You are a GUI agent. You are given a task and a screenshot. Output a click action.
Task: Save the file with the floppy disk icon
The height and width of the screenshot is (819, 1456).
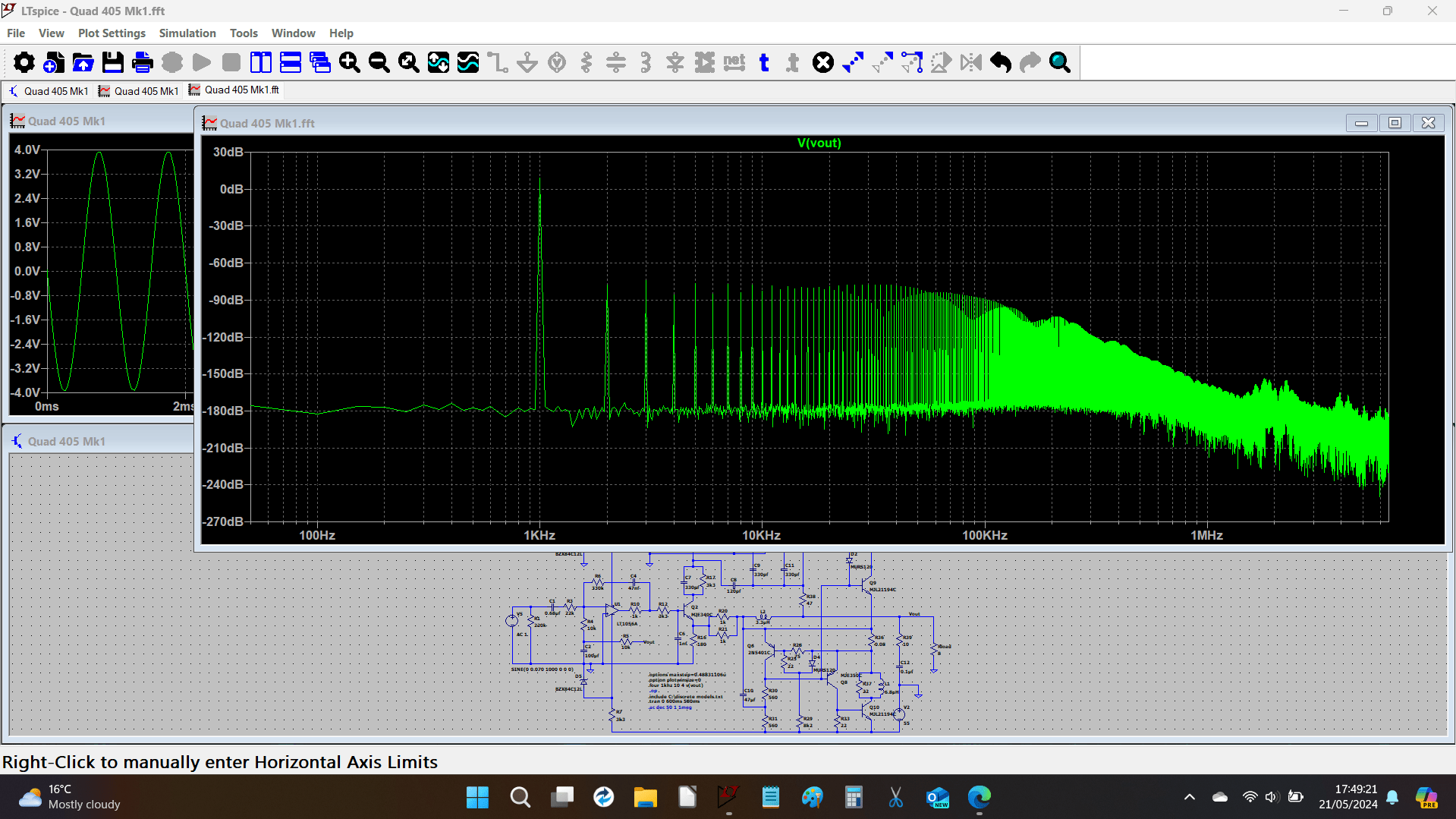pyautogui.click(x=113, y=62)
